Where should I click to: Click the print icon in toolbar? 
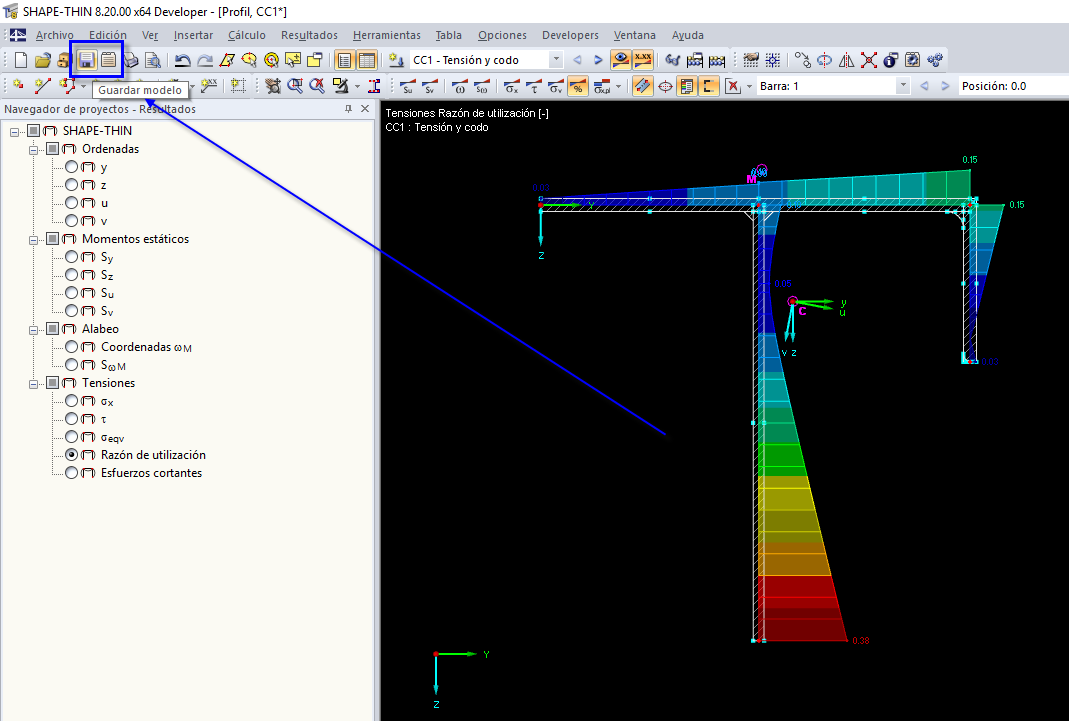point(131,60)
